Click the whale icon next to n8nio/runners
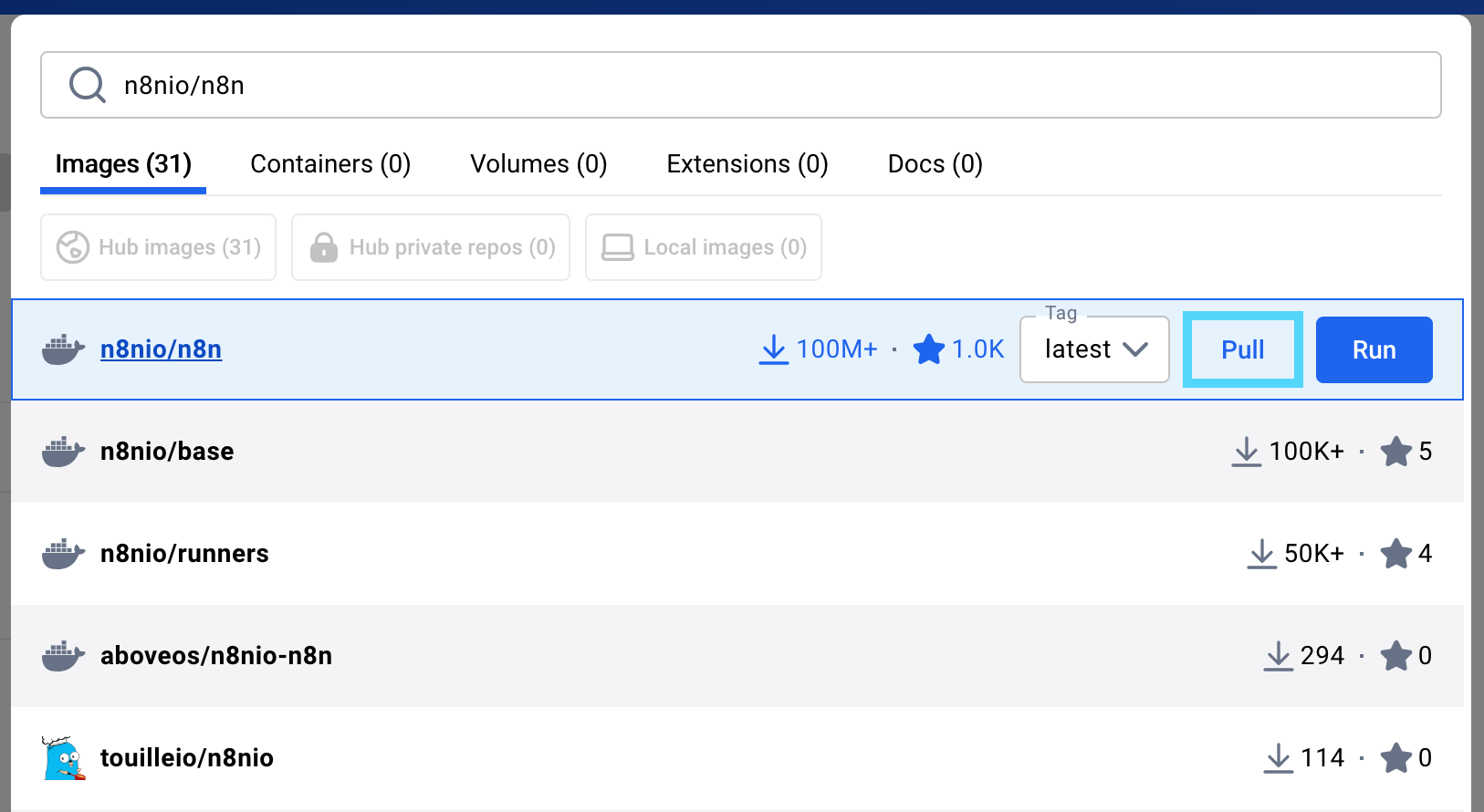 [x=63, y=554]
